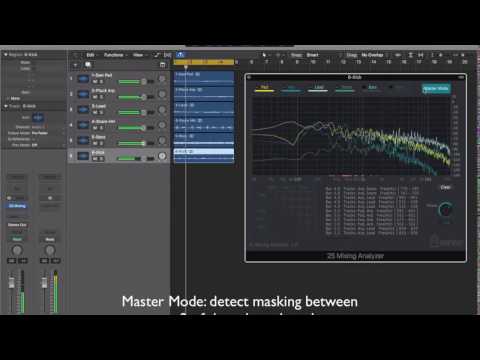Open the Drag No Overlap dropdown

tap(372, 55)
